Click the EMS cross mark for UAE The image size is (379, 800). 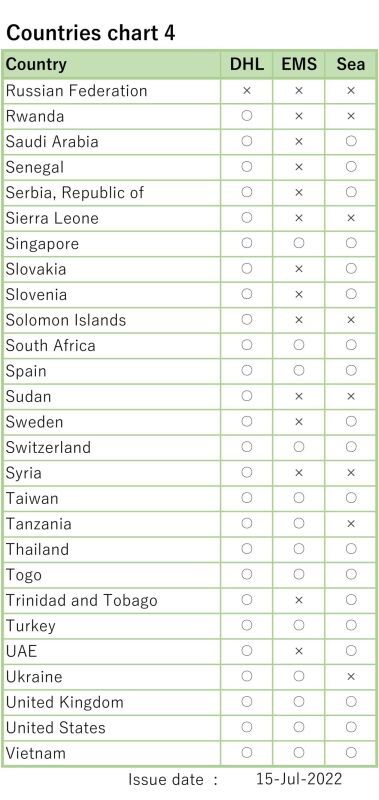299,651
